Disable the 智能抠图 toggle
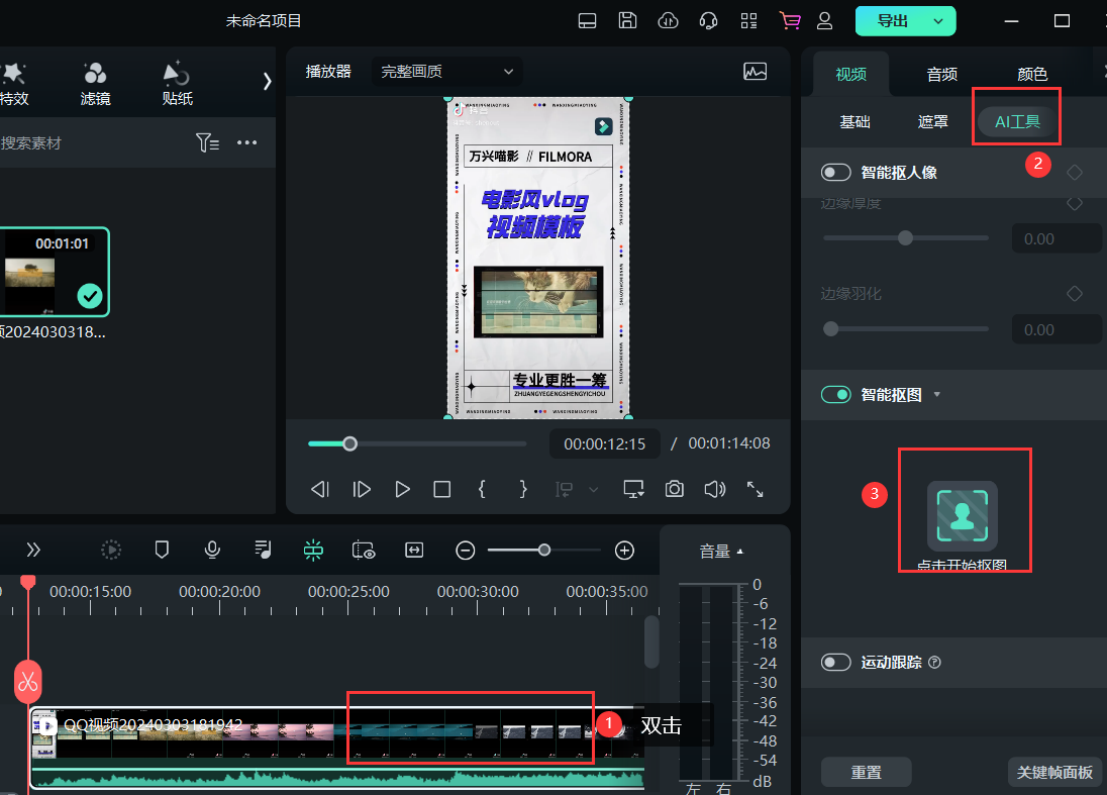 pyautogui.click(x=836, y=395)
